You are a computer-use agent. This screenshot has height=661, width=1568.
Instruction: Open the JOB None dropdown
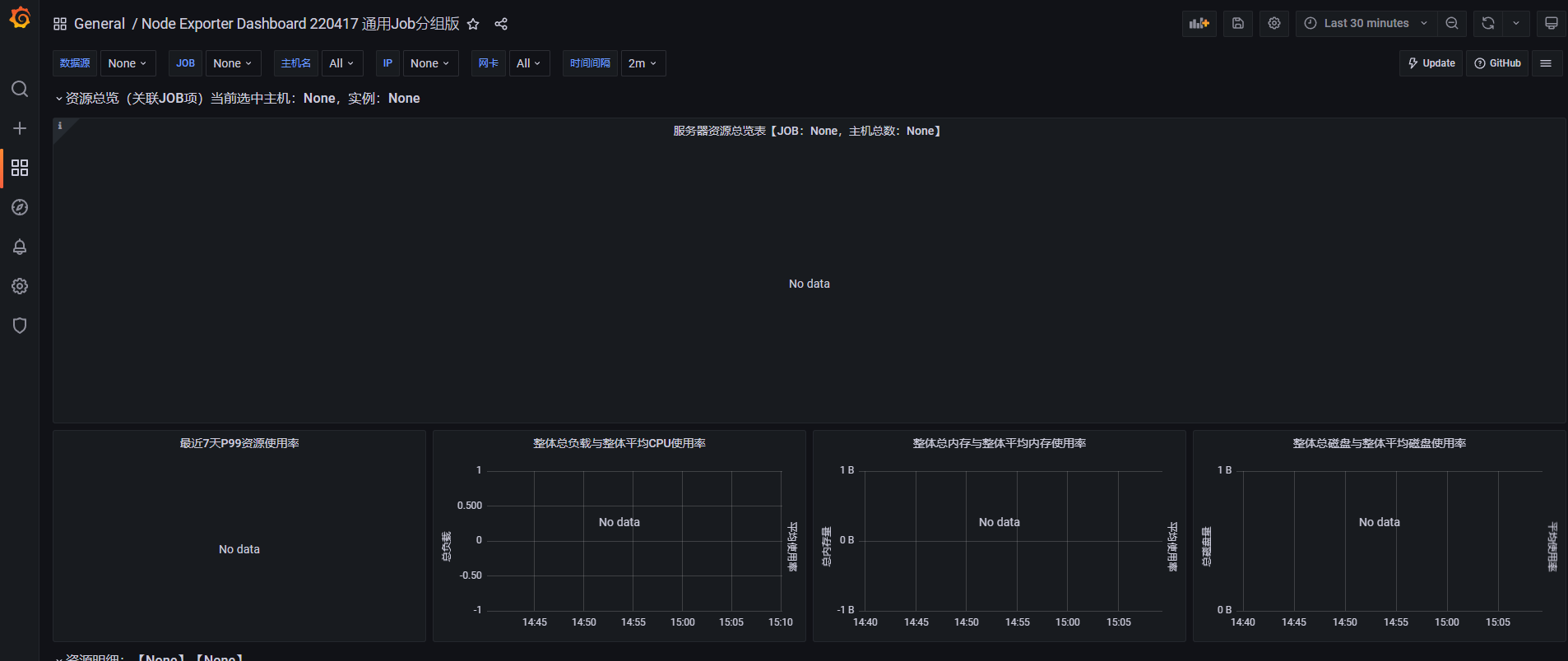coord(233,63)
